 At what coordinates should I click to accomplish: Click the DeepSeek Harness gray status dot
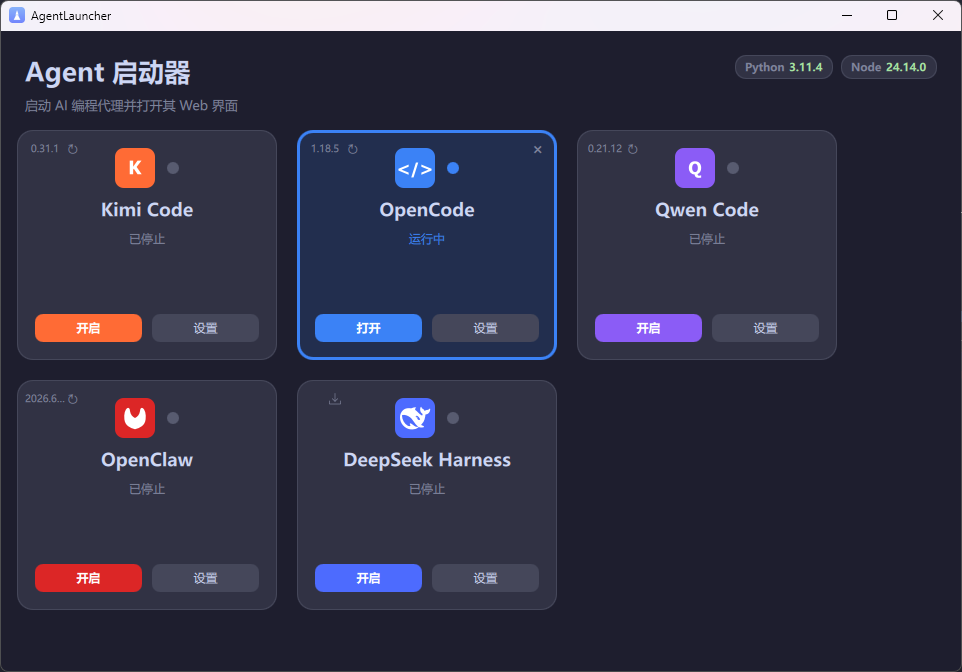(453, 418)
